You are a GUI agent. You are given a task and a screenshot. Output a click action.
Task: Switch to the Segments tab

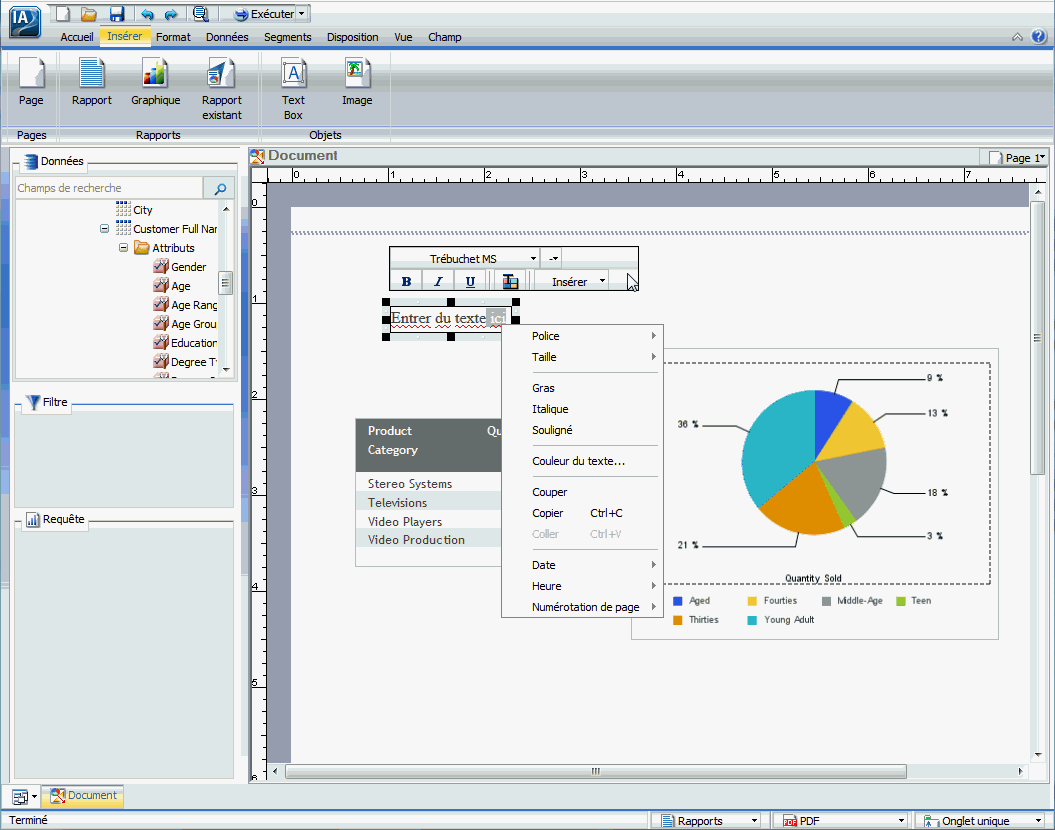(x=287, y=37)
